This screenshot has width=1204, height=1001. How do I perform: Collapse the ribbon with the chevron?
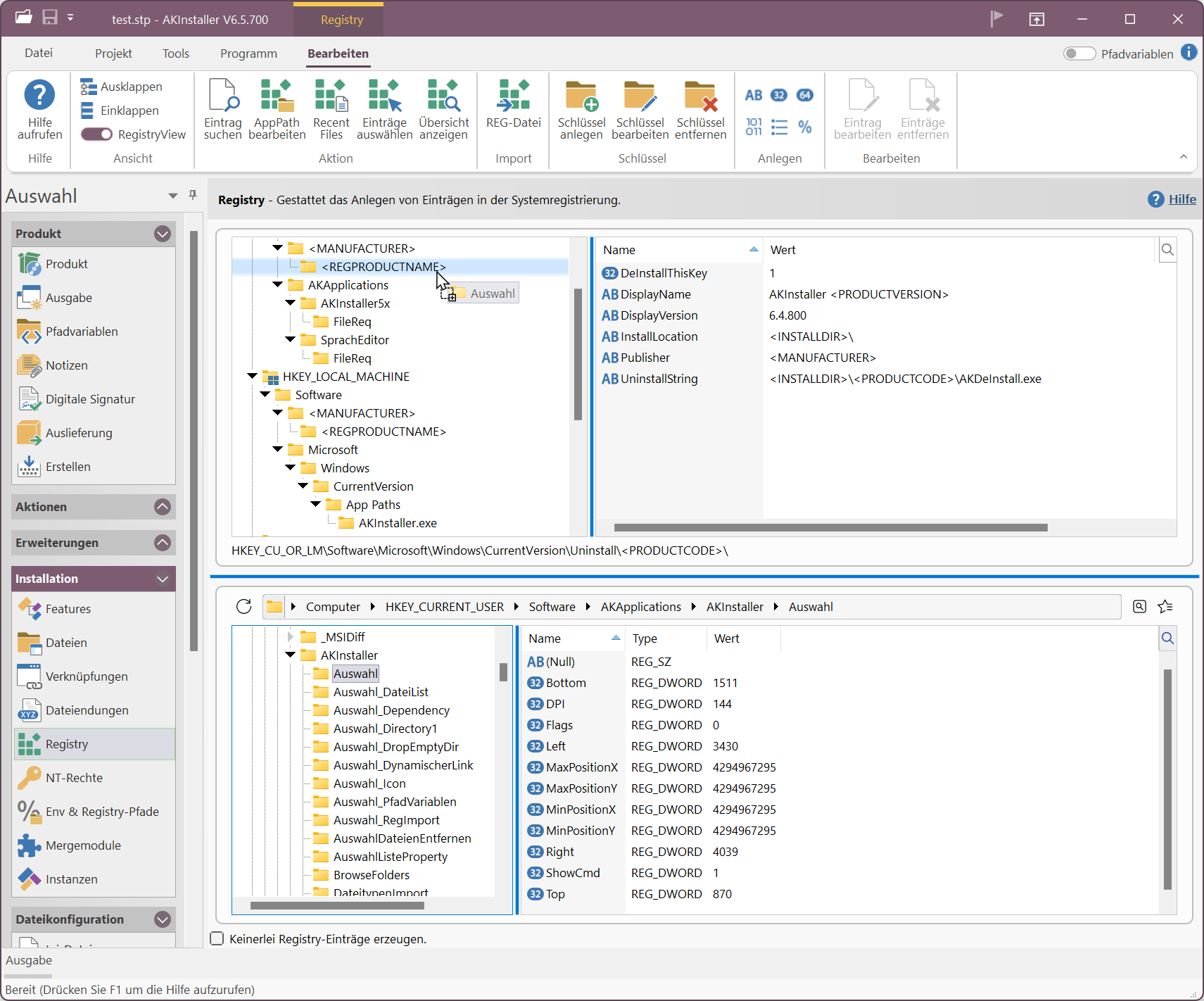click(1184, 157)
